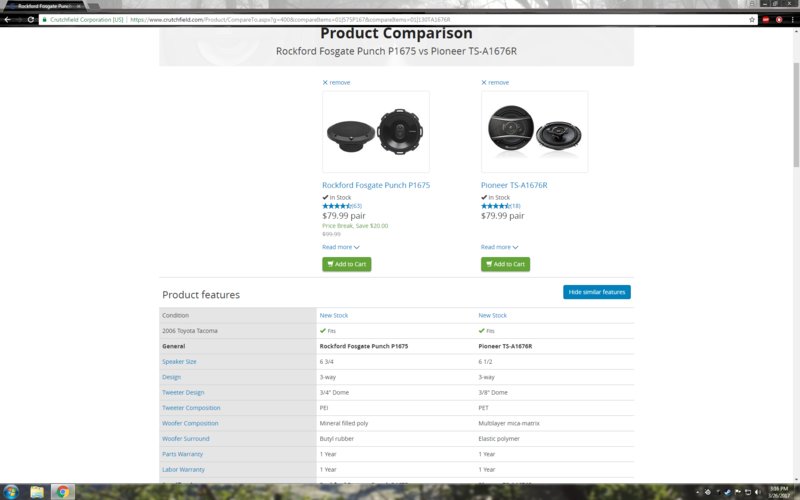Open the Chrome three-dot menu
This screenshot has height=500, width=800.
point(792,19)
